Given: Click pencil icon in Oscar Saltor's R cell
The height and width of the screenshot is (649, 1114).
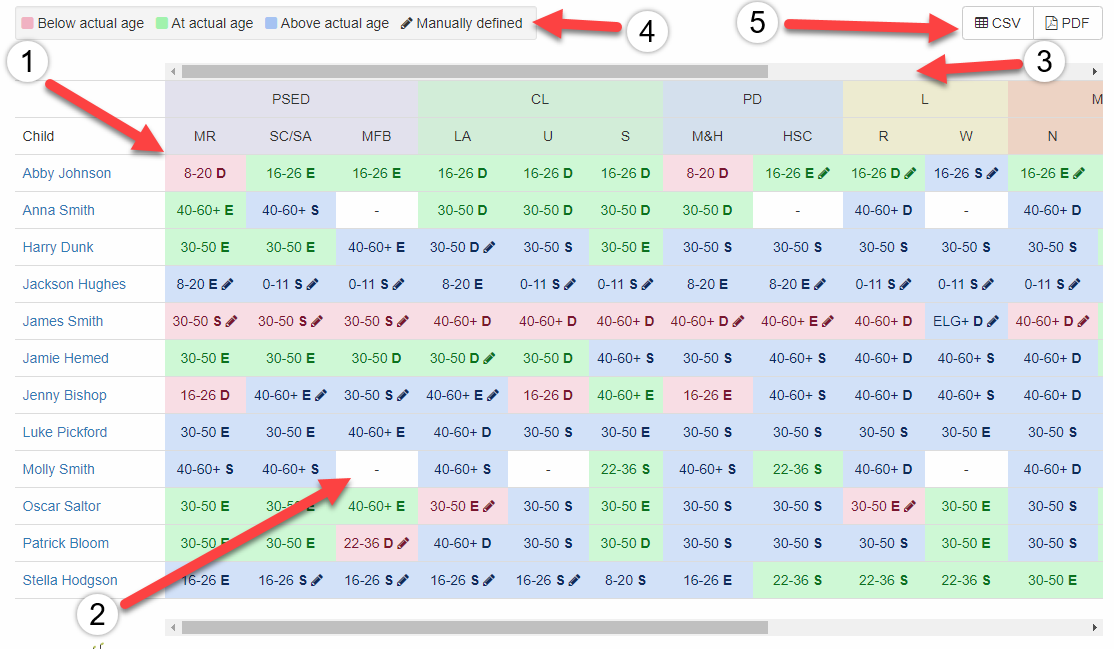Looking at the screenshot, I should click(x=909, y=507).
